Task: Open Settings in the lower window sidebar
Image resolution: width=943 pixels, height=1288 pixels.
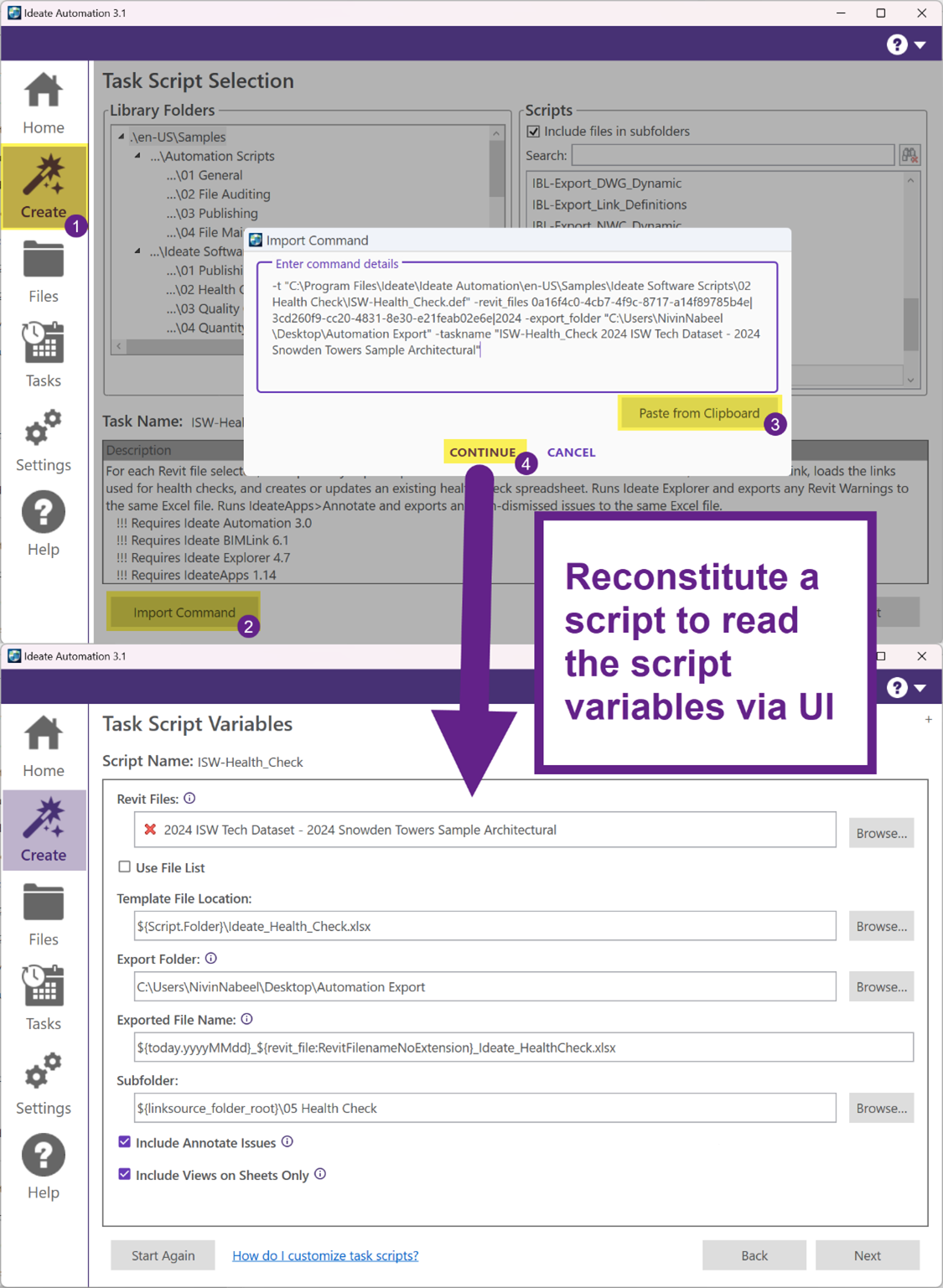Action: 44,1084
